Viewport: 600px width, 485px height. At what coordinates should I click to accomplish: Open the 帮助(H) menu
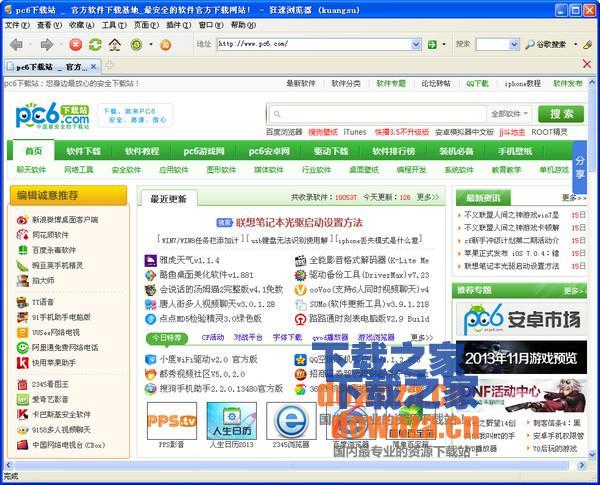(243, 25)
